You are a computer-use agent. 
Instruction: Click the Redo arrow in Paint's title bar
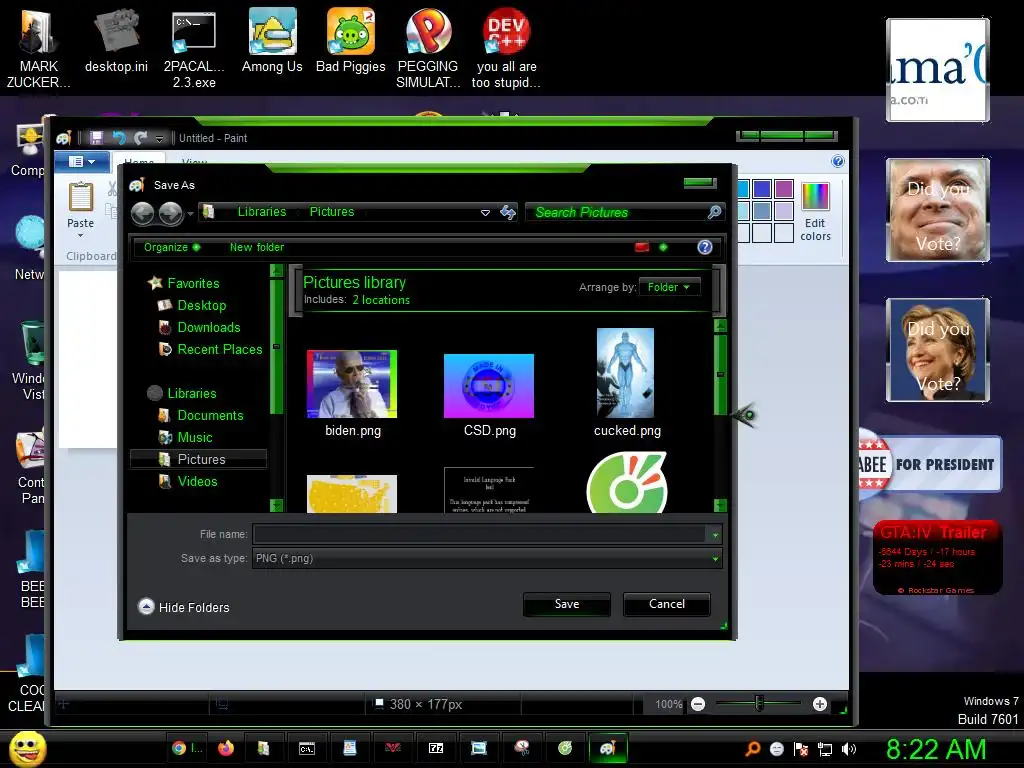(x=140, y=138)
